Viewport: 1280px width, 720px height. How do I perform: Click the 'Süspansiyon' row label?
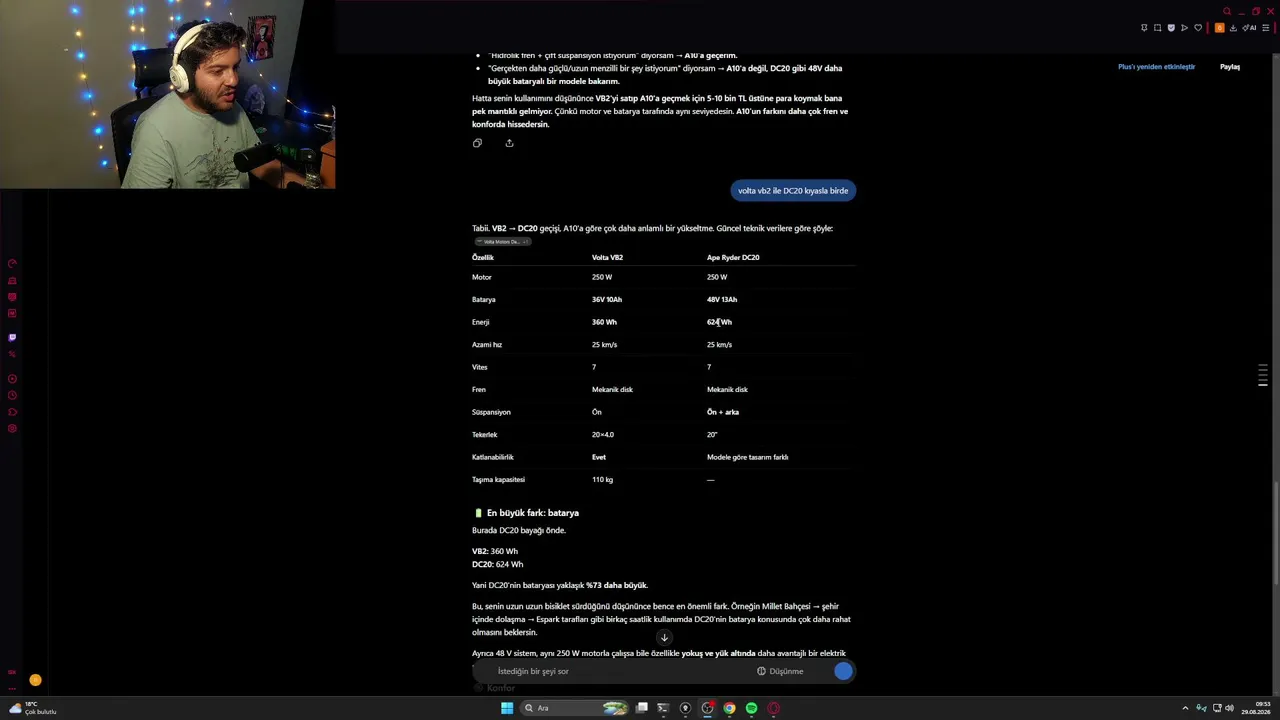491,412
